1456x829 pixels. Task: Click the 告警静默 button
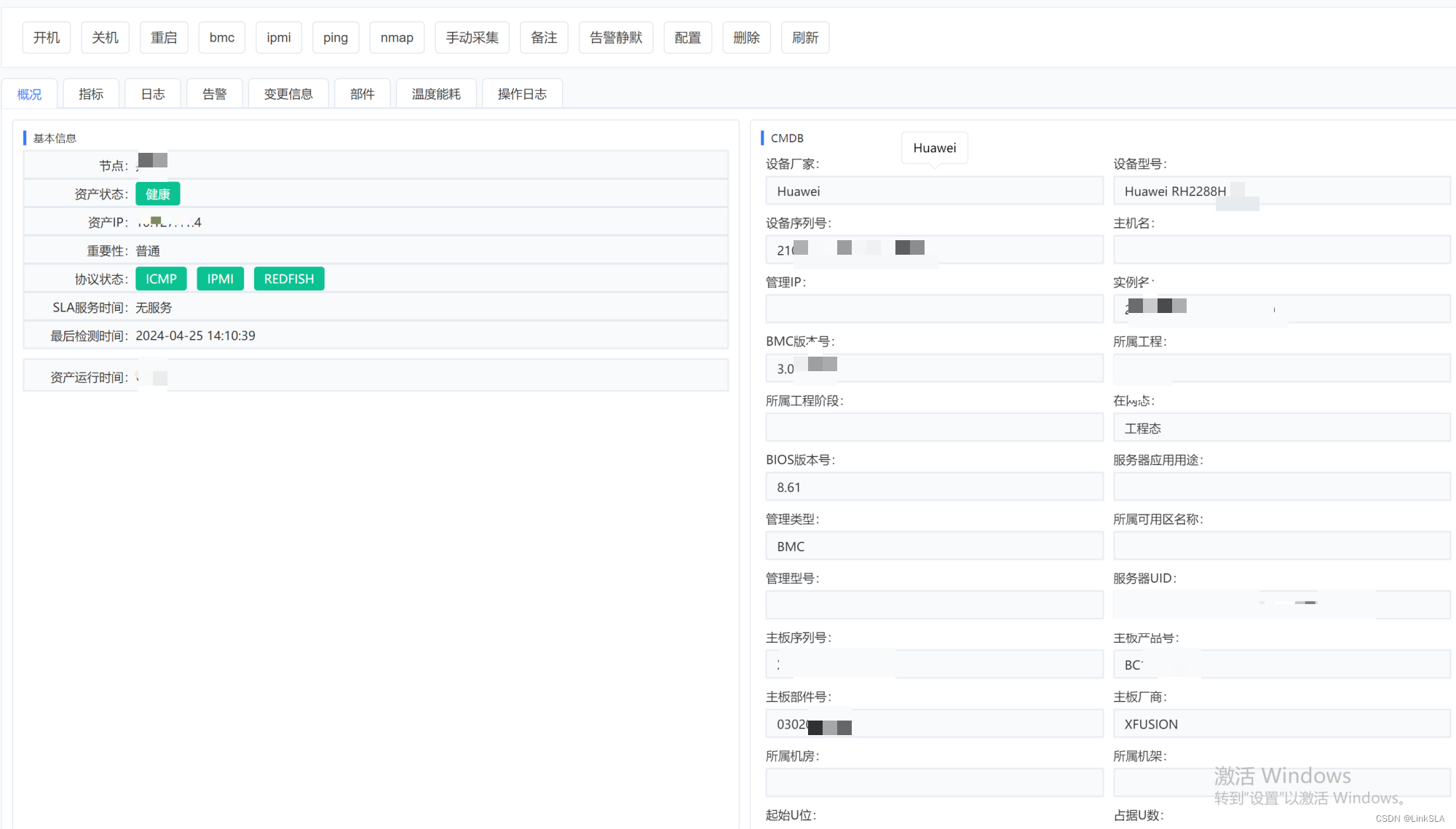[616, 38]
